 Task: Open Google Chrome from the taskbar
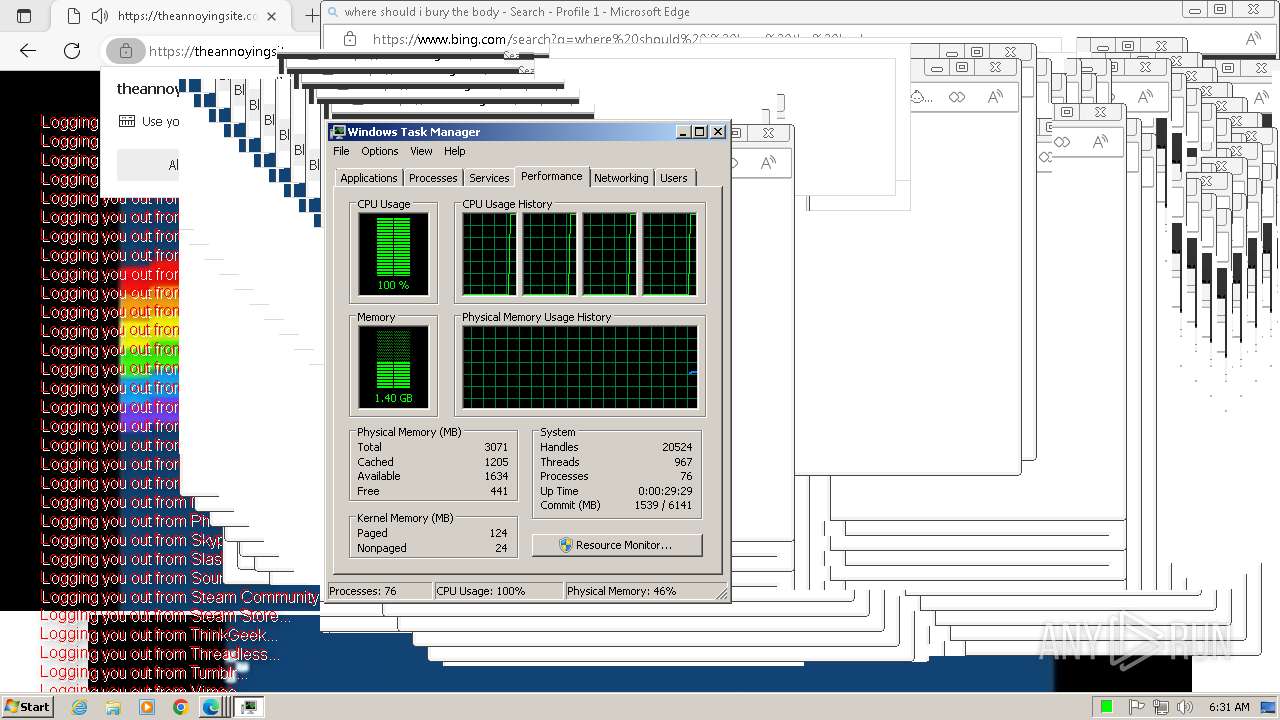point(180,707)
